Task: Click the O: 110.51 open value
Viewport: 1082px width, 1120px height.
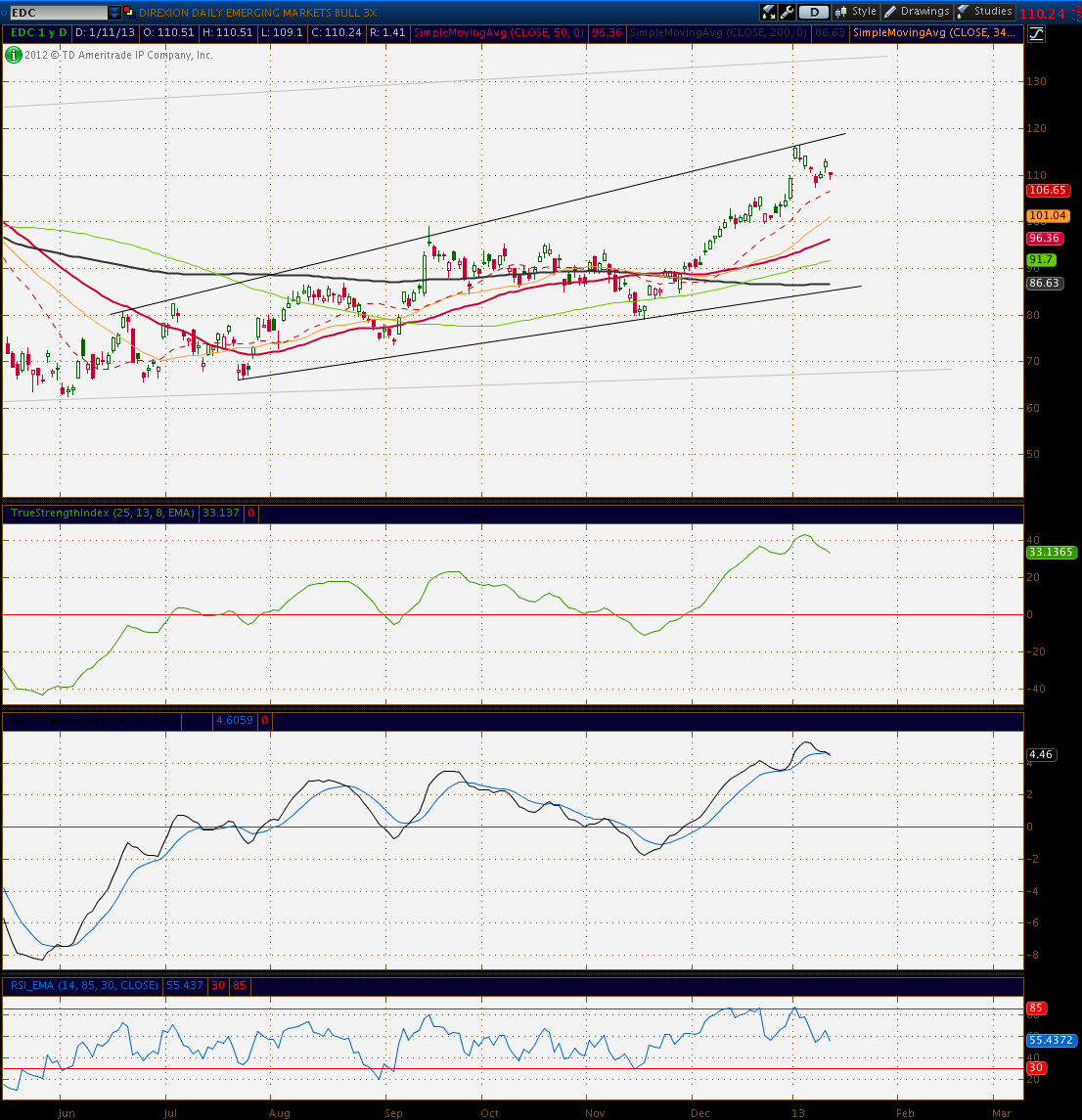Action: (x=168, y=33)
